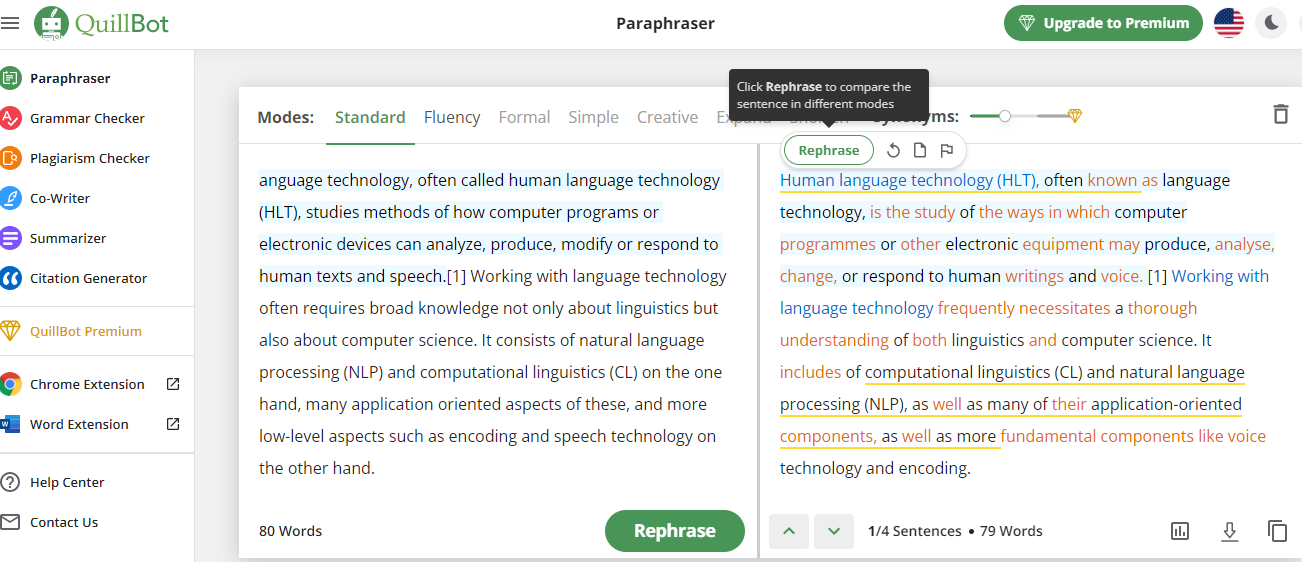The width and height of the screenshot is (1302, 562).
Task: Open Grammar Checker
Action: [87, 118]
